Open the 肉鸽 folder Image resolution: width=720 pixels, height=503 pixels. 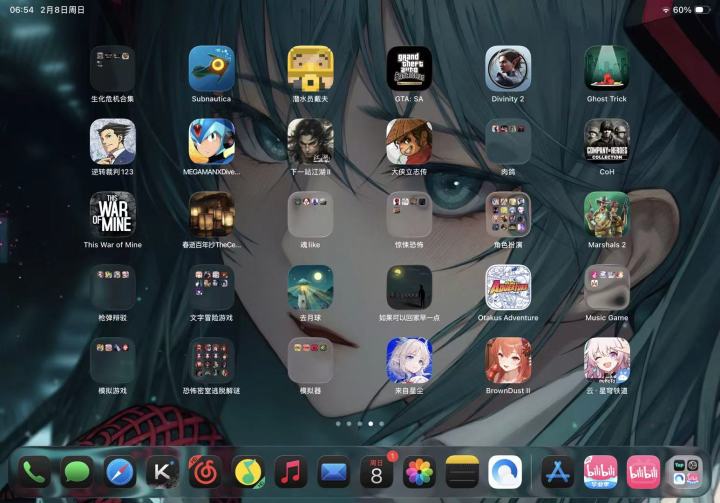508,141
